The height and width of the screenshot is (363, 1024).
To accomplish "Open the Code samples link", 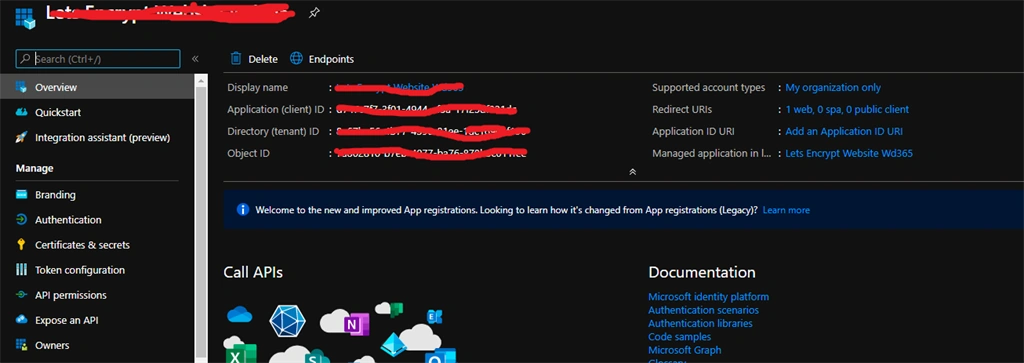I will [x=679, y=337].
